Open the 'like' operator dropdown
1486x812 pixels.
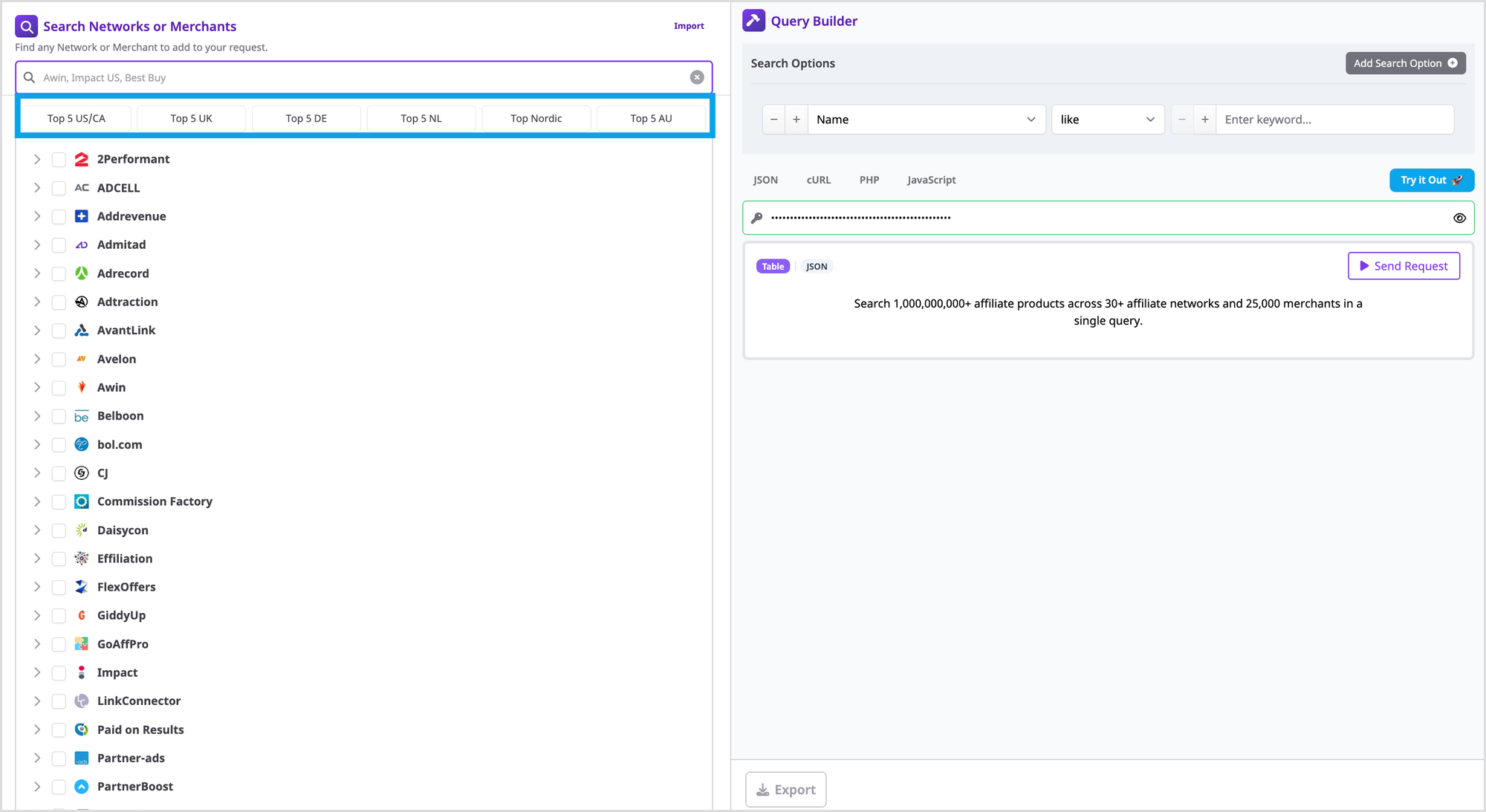point(1107,120)
